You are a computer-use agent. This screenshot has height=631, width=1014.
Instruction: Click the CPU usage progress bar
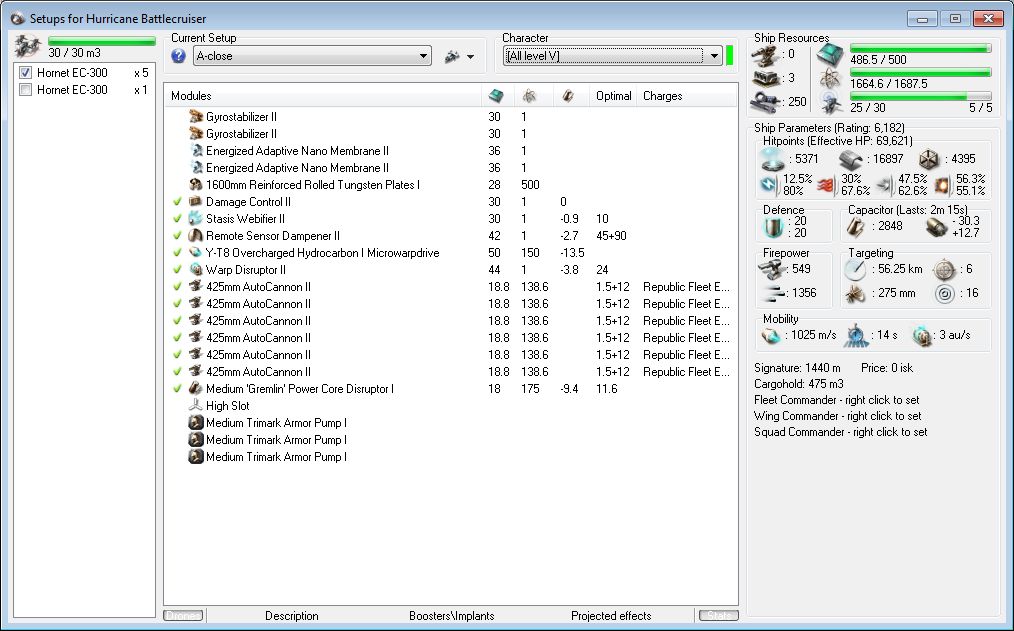pos(920,48)
